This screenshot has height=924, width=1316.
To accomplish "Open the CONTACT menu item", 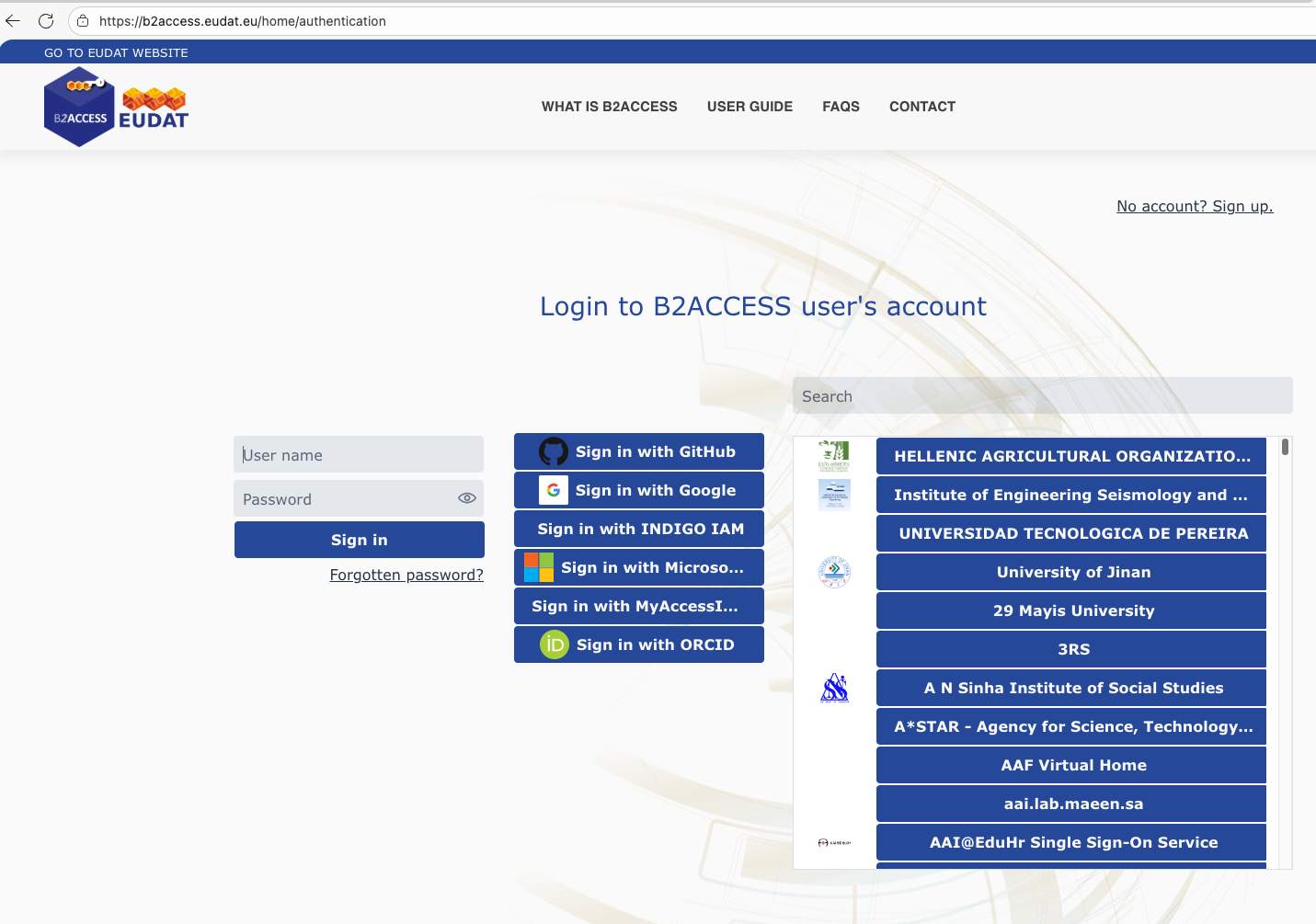I will pos(922,107).
